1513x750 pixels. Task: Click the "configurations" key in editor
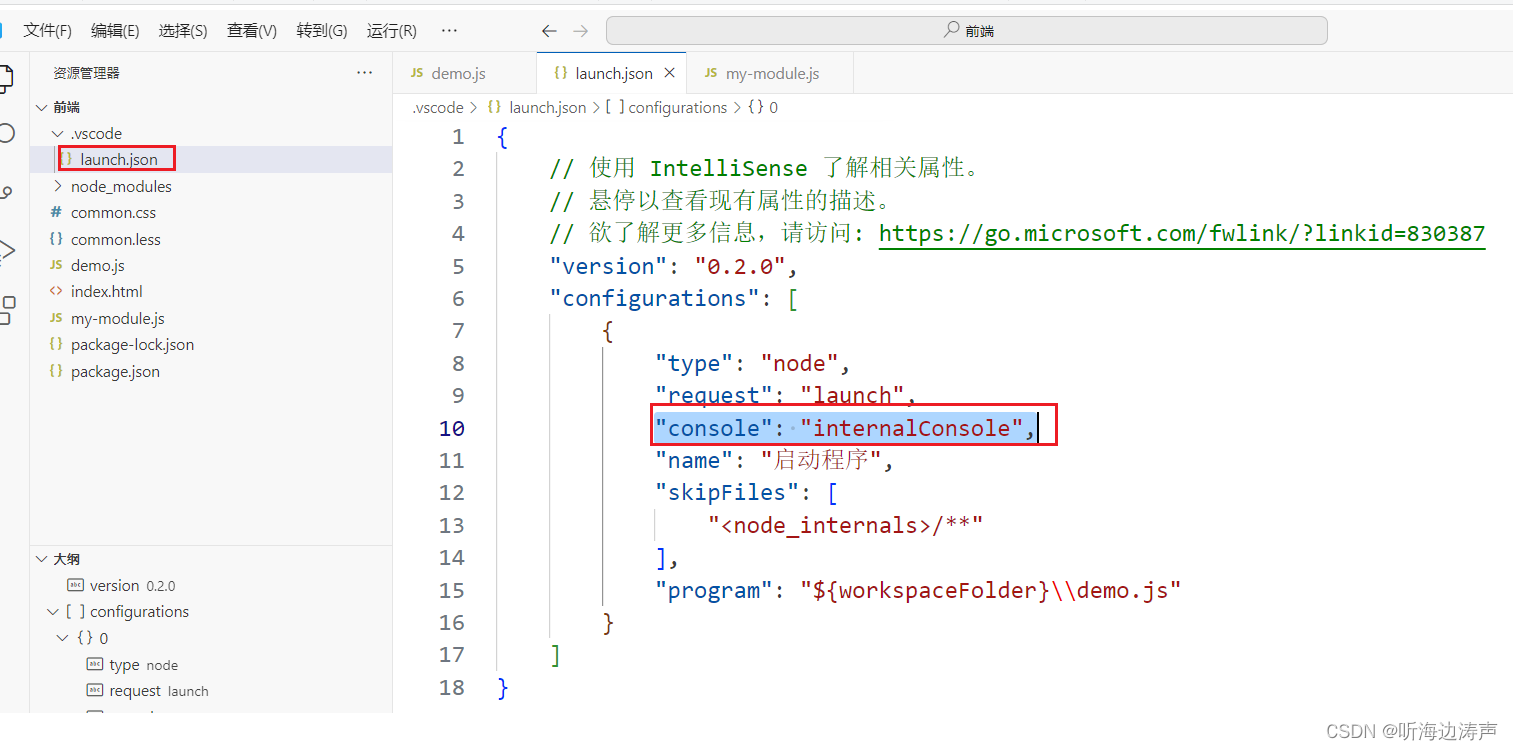pos(654,298)
